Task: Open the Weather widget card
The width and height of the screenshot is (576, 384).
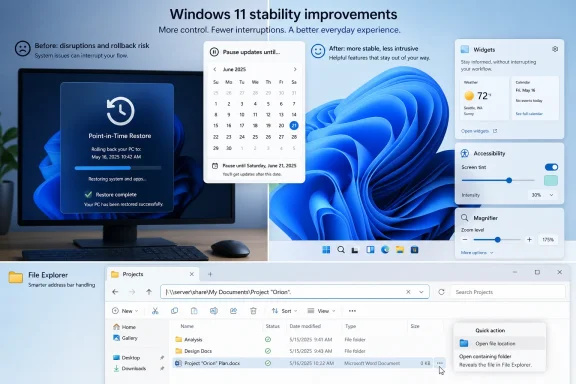Action: click(x=485, y=98)
